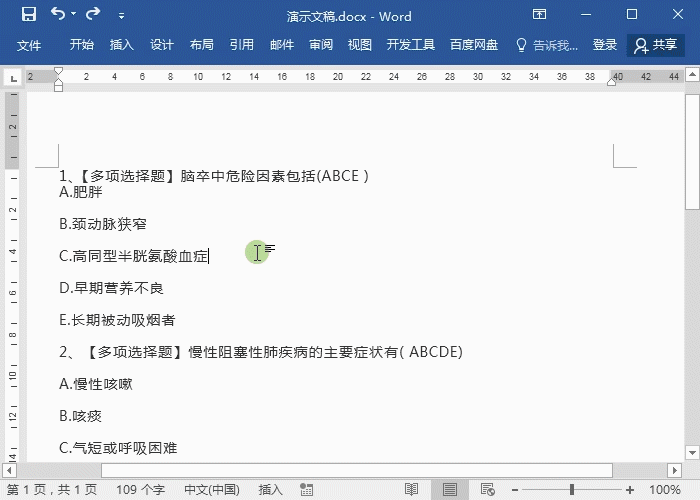The height and width of the screenshot is (500, 700).
Task: Click on text D.早期营养不良
Action: point(111,288)
